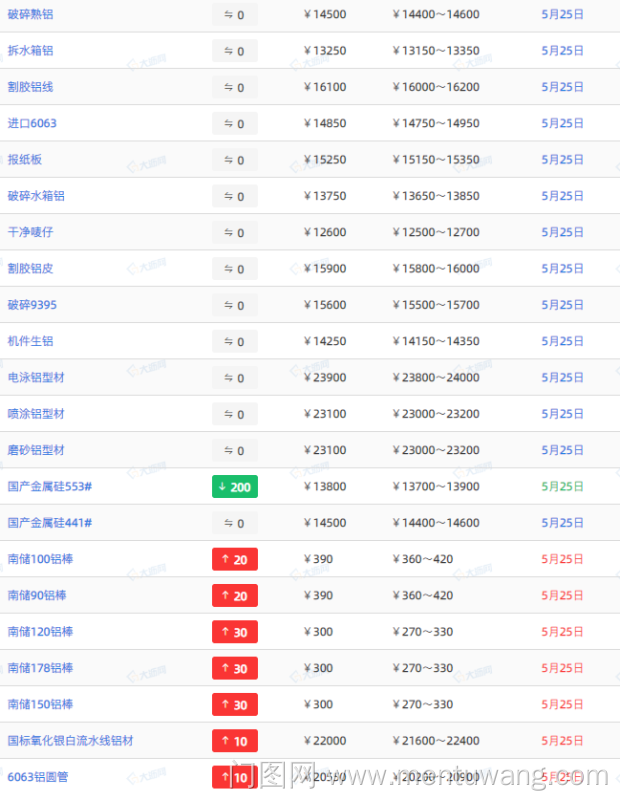Open the 国标氧化银白流水线铝材 link

(70, 741)
